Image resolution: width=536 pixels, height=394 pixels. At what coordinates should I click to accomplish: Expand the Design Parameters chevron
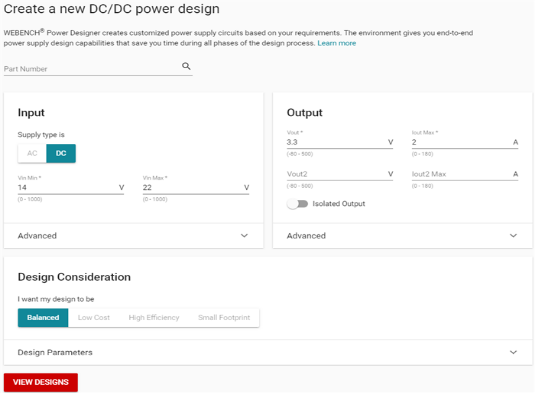(513, 352)
